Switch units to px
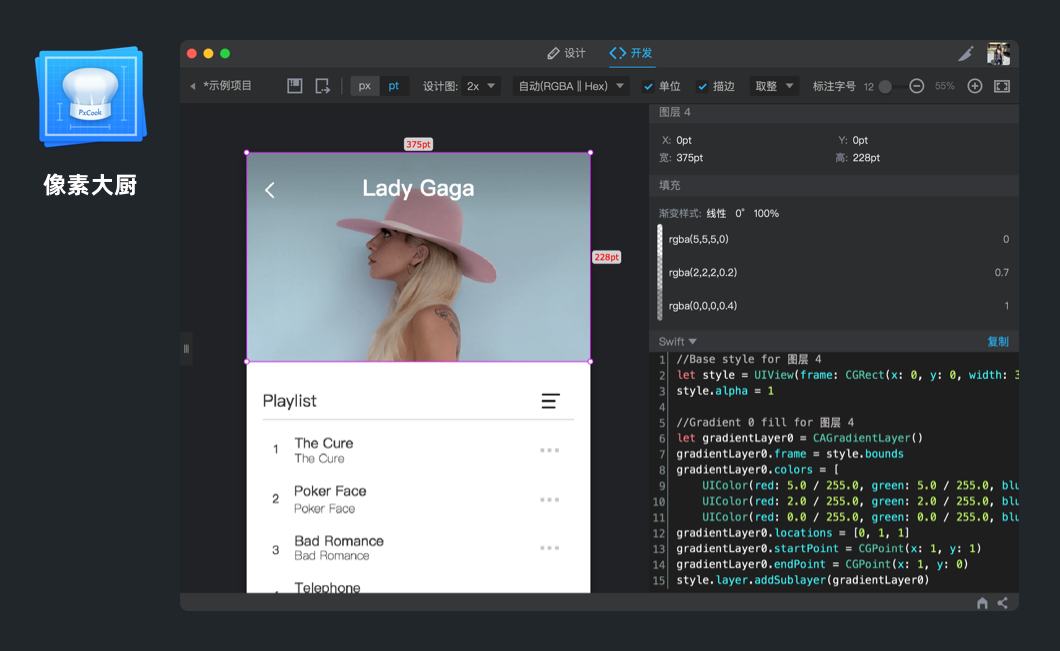 pos(365,86)
